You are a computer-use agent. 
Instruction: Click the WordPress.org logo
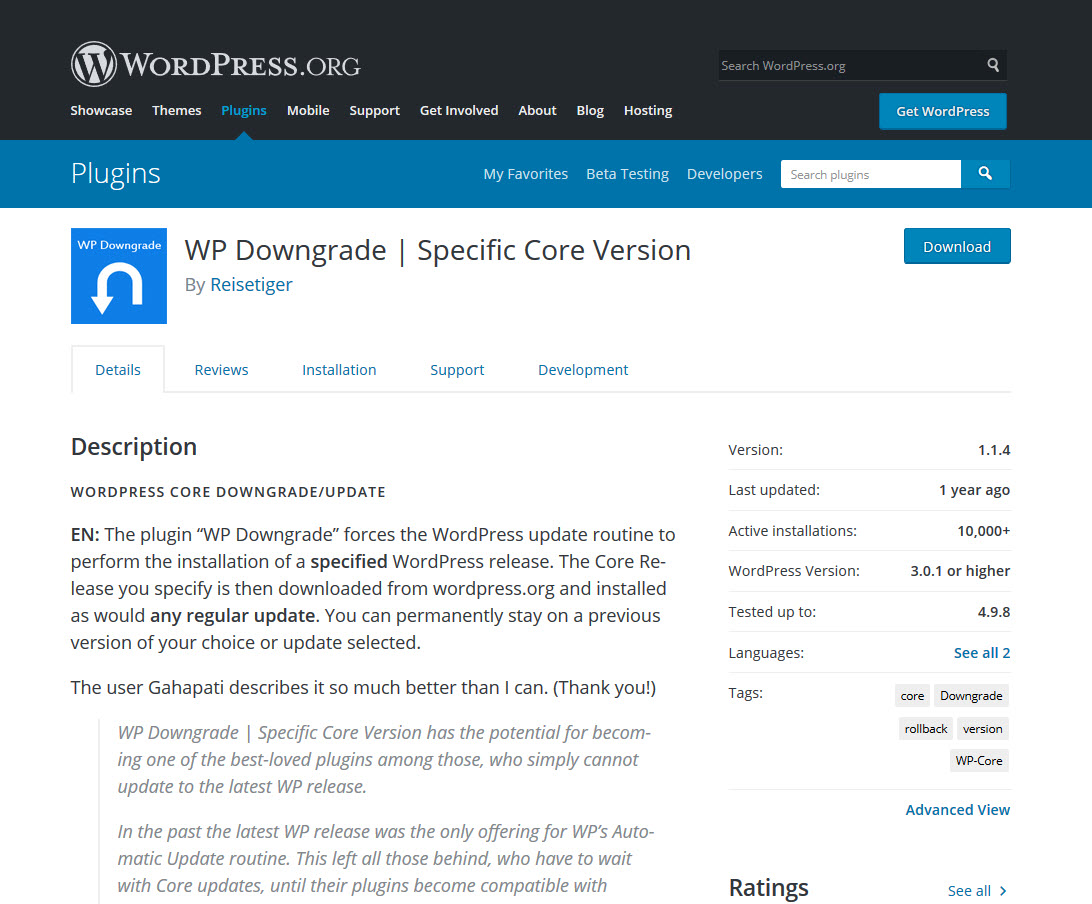coord(216,64)
